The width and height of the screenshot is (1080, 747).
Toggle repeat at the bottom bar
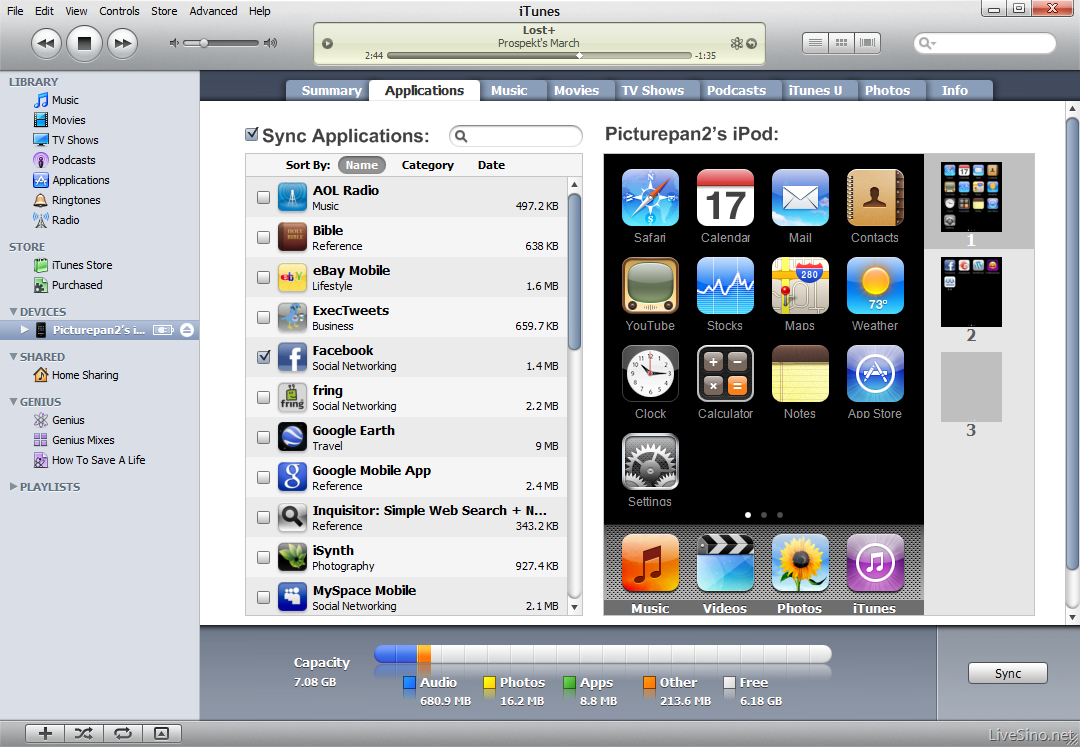pos(123,733)
